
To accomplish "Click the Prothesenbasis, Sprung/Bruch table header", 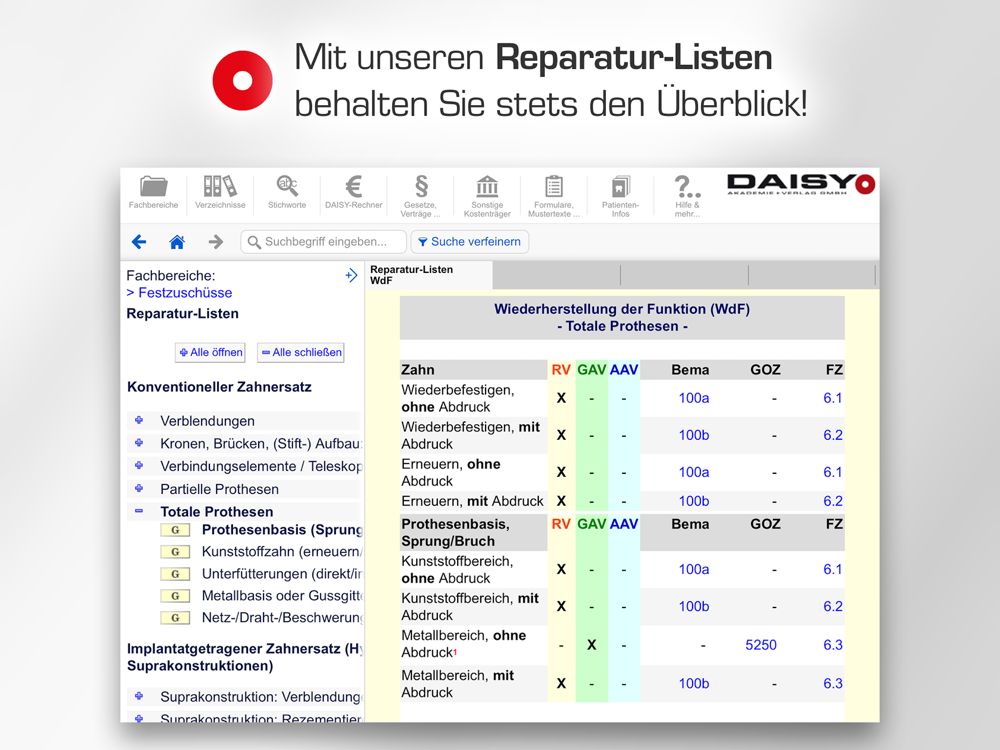I will [457, 533].
